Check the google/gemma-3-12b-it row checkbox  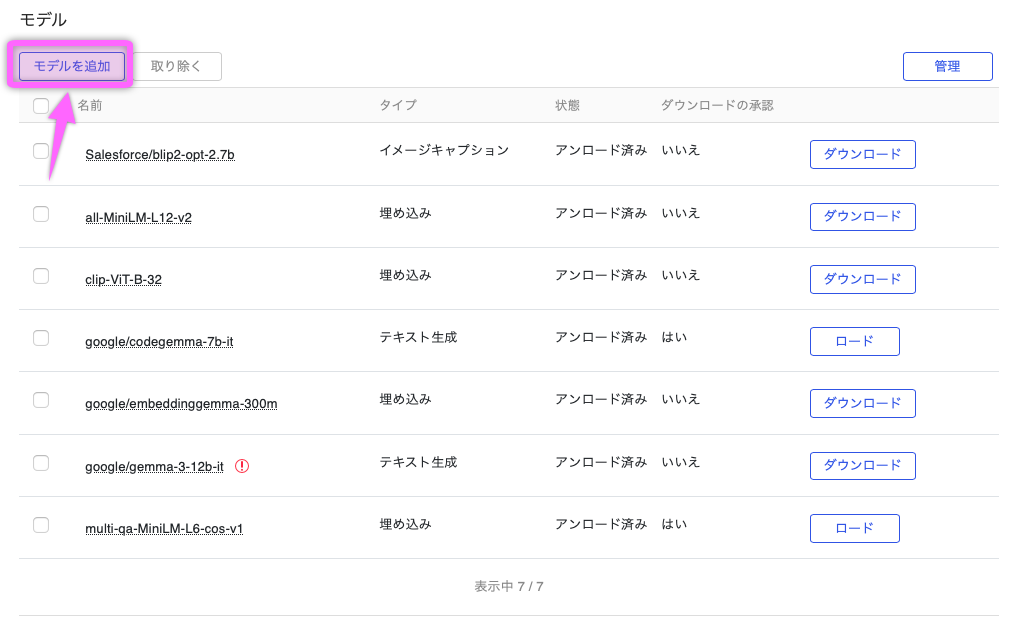41,463
